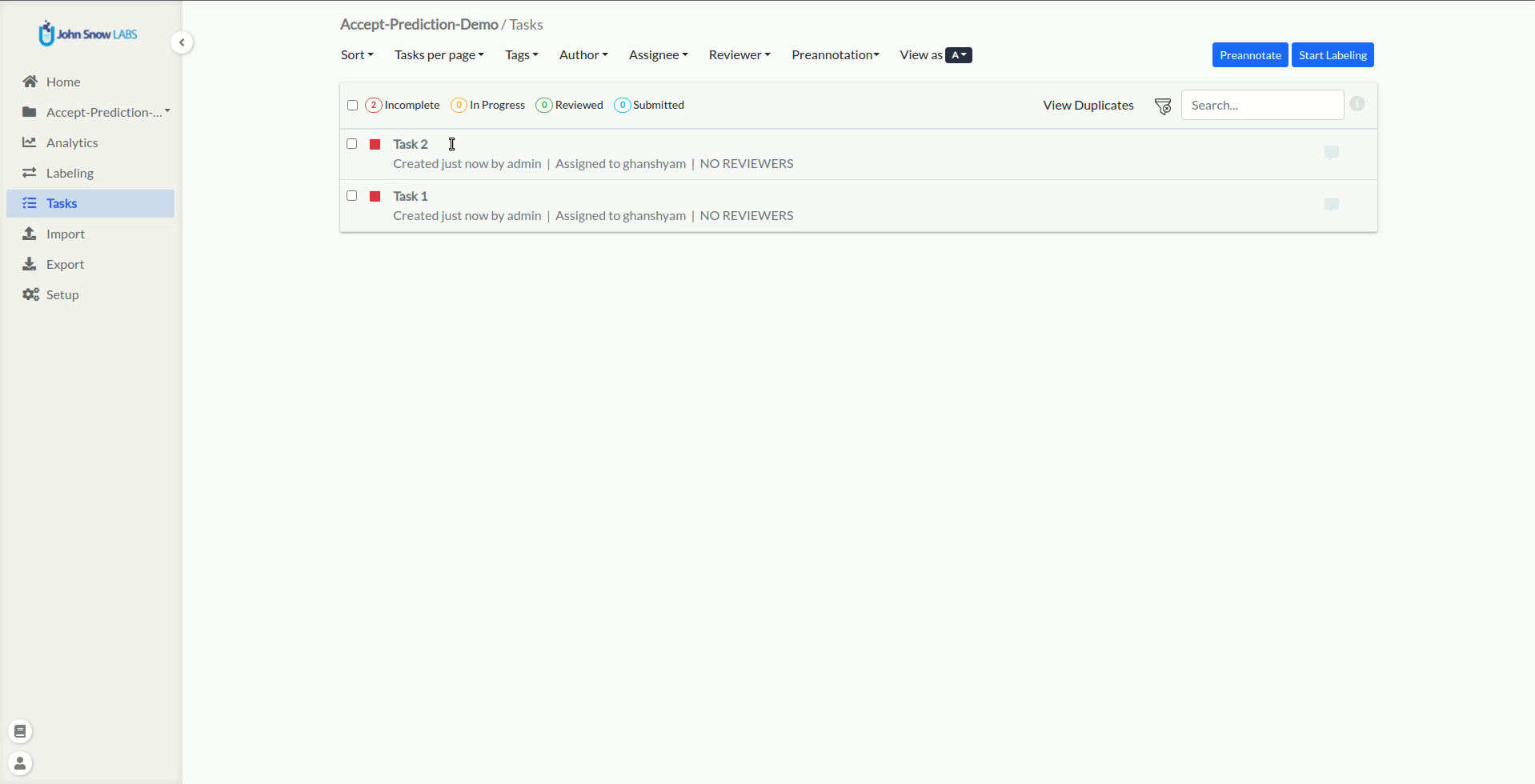Click the filter icon beside View Duplicates
Viewport: 1535px width, 784px height.
(x=1163, y=106)
